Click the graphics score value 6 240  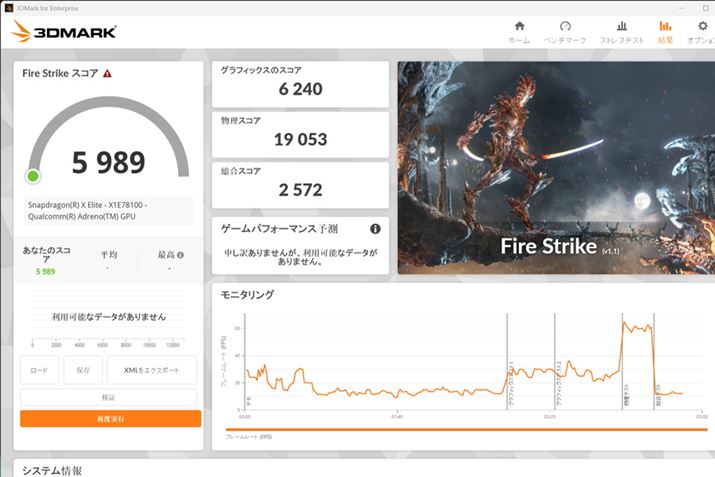[301, 89]
